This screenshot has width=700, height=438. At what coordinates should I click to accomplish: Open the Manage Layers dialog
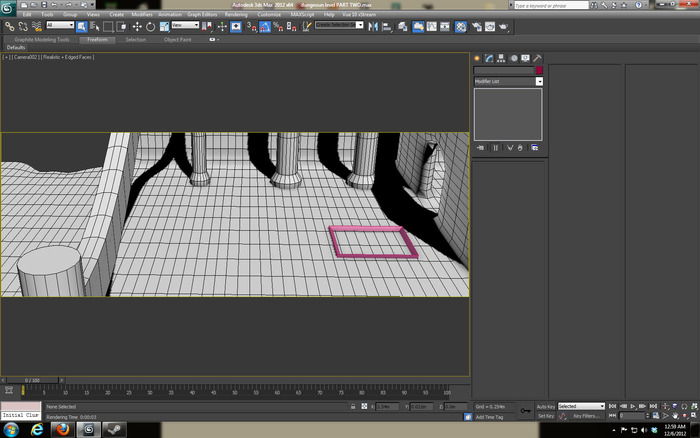(x=402, y=27)
